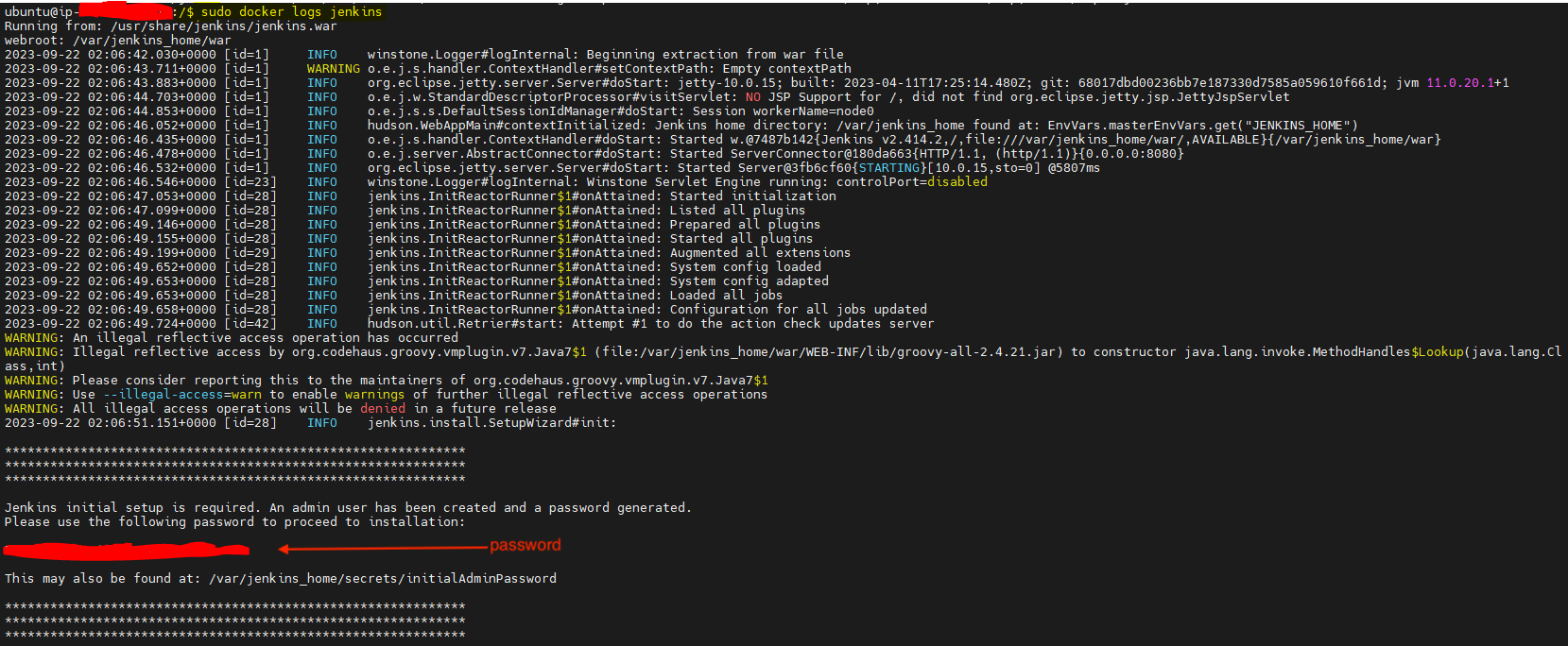Click the yellow WARNING level label in the setContextPath row

point(334,69)
